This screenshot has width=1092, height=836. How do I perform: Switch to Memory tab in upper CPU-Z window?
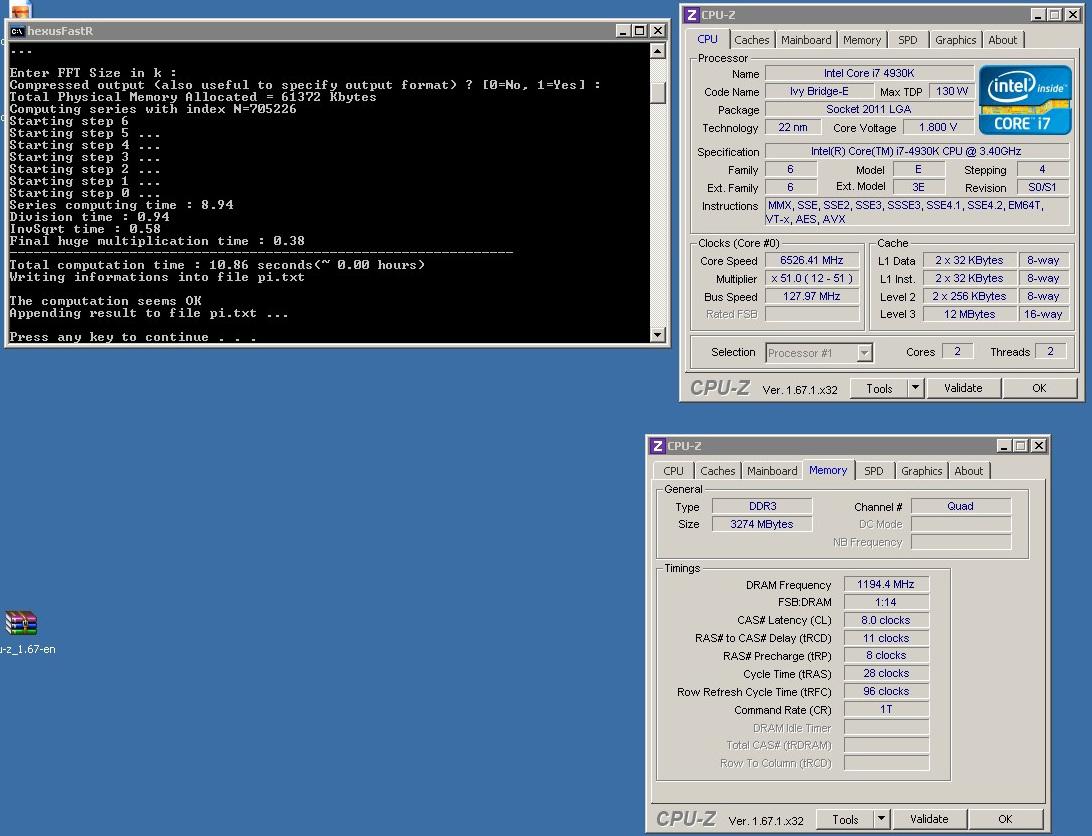pos(862,40)
